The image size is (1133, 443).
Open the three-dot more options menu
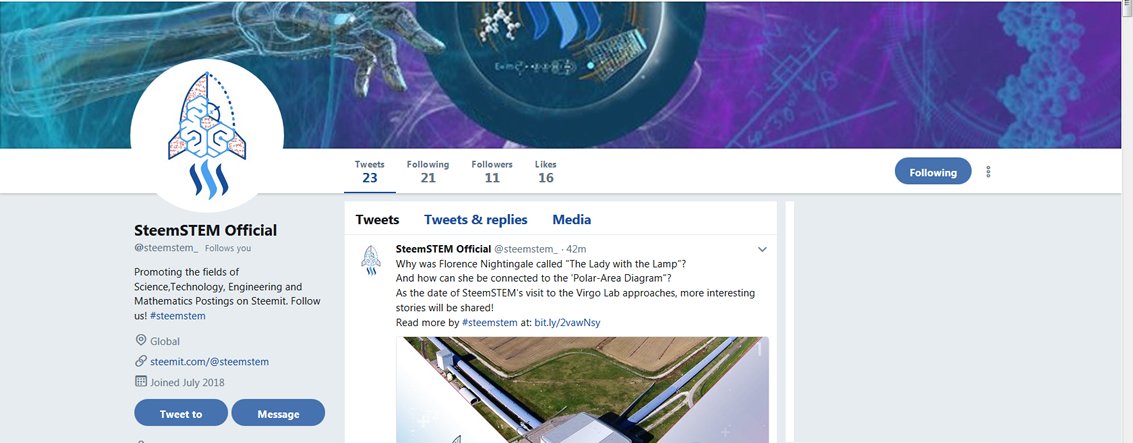coord(988,172)
